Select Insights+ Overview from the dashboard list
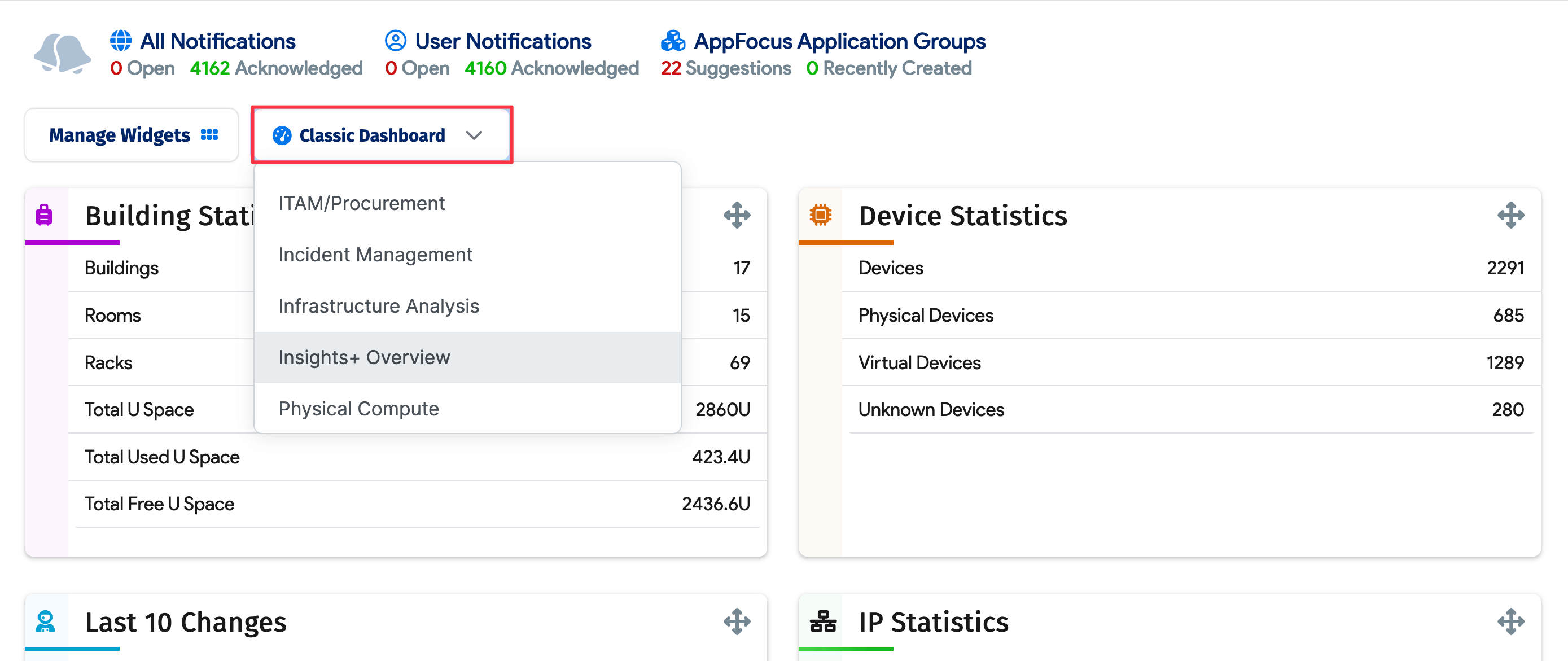 (364, 357)
